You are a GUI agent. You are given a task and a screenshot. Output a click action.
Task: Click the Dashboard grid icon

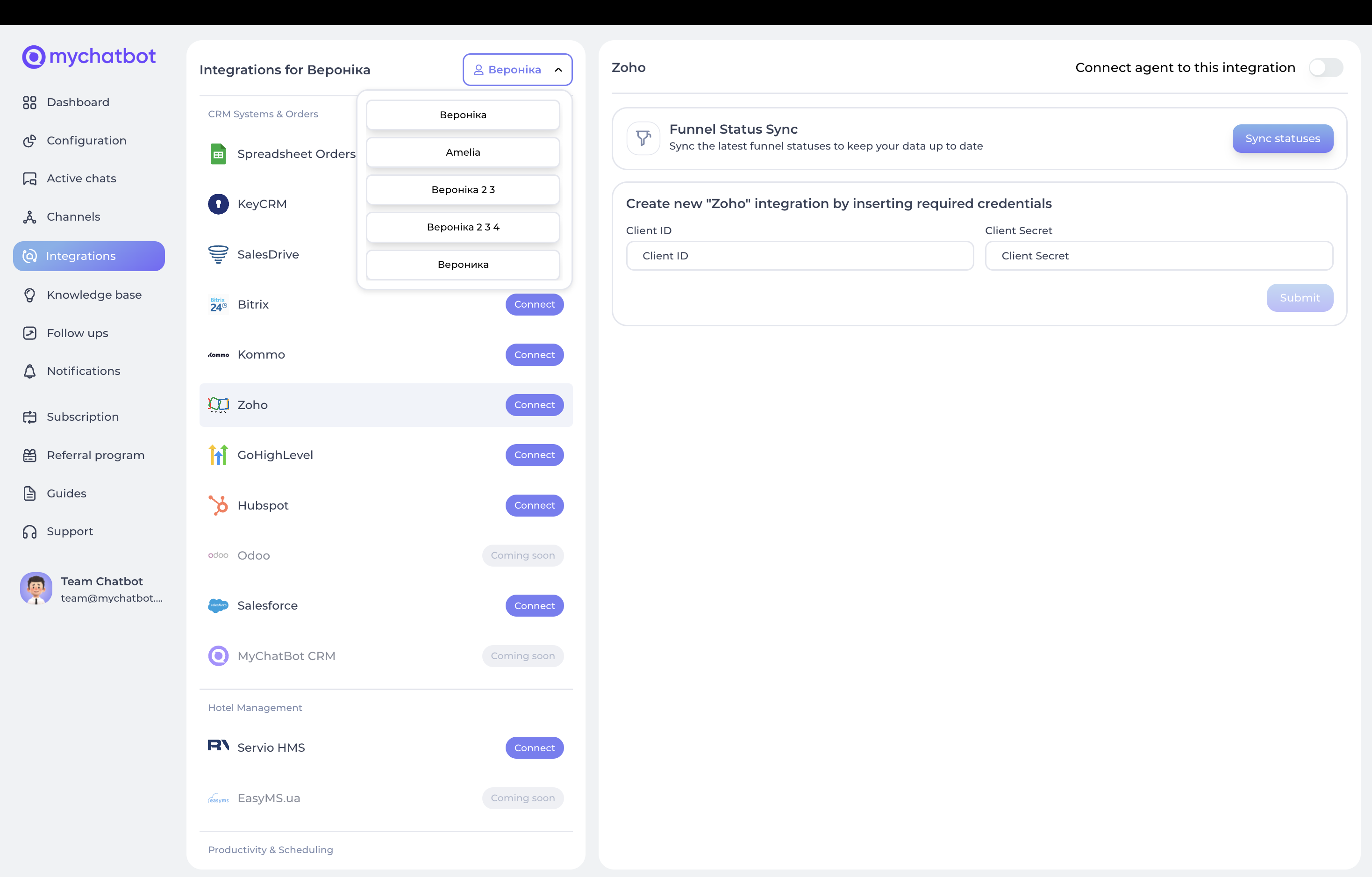click(29, 102)
